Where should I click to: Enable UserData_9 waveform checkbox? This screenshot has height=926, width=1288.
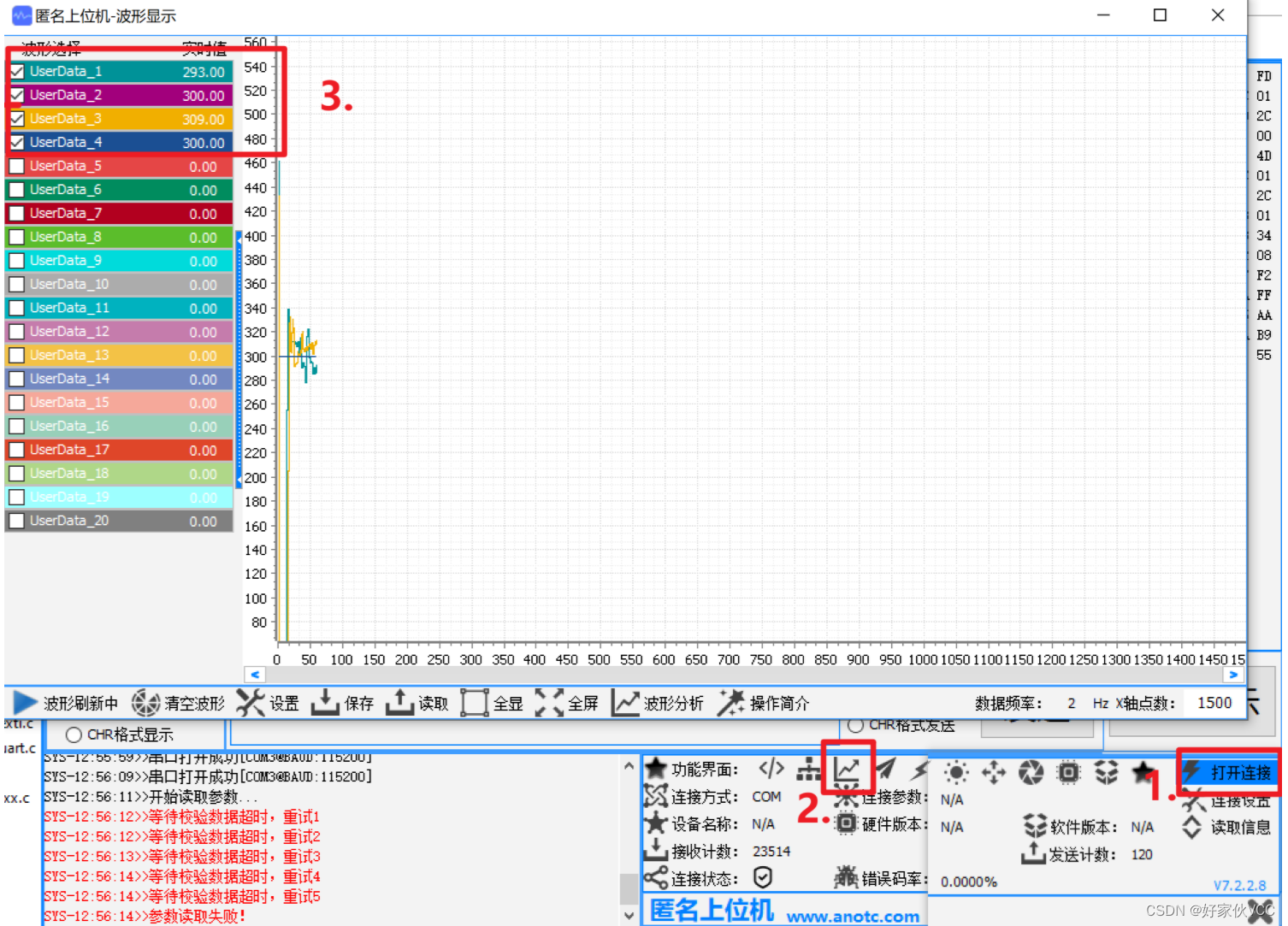click(17, 261)
